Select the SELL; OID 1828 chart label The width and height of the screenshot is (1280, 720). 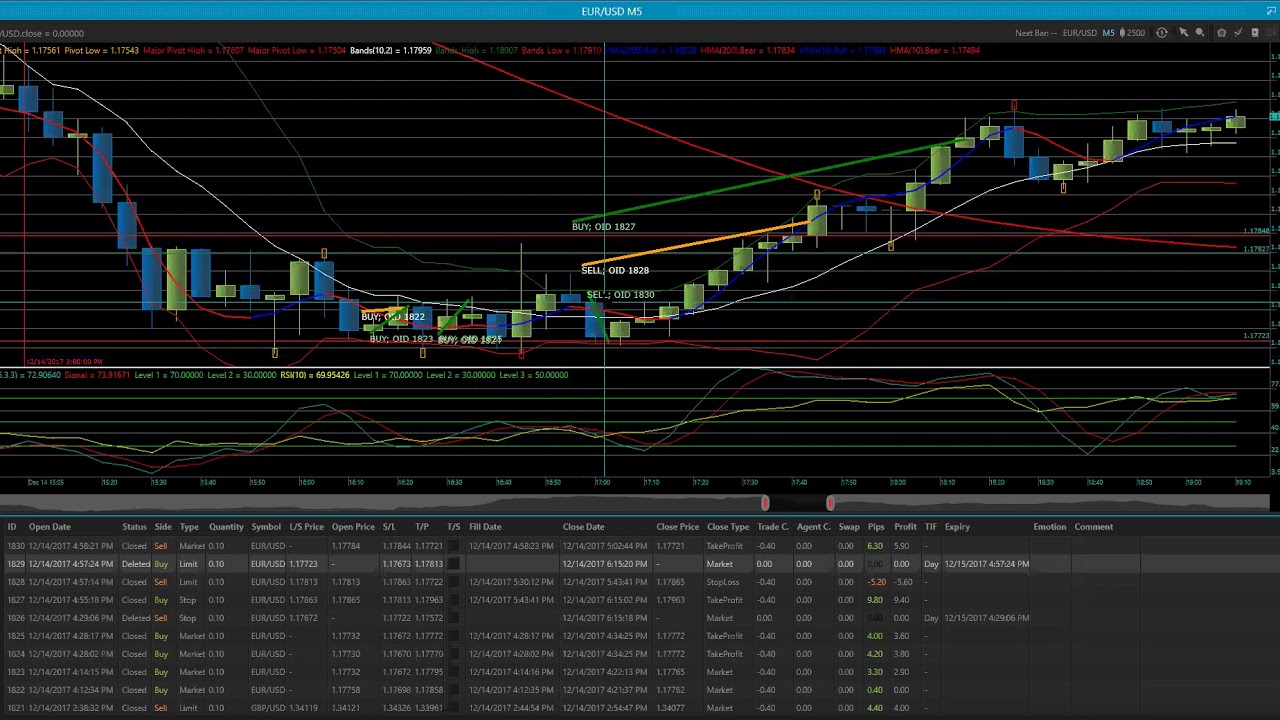click(615, 270)
